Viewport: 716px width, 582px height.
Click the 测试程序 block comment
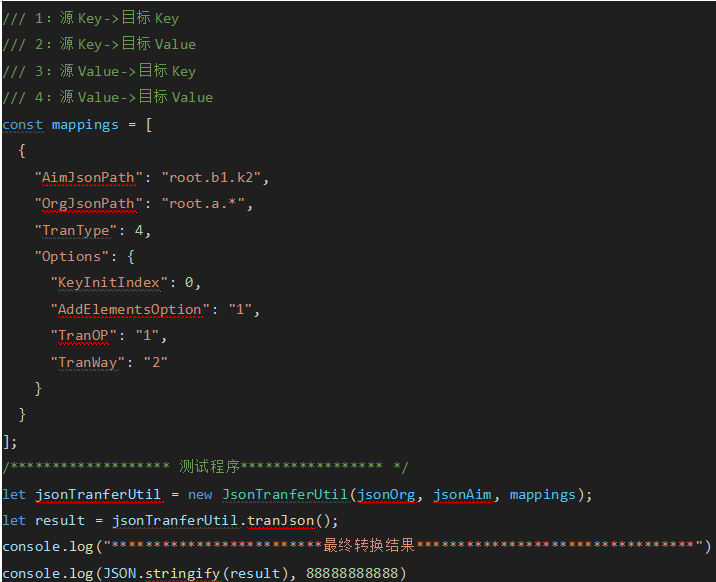pyautogui.click(x=209, y=467)
